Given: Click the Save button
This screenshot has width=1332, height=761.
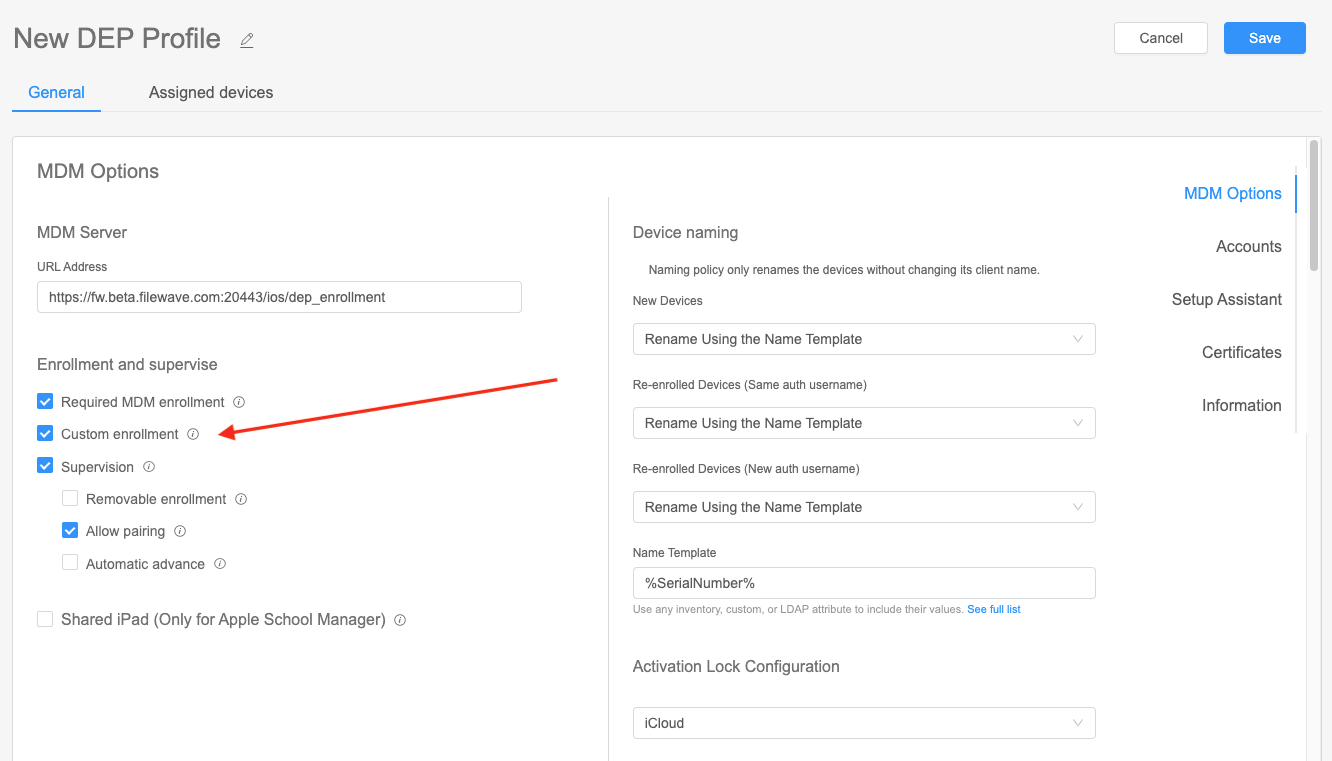Looking at the screenshot, I should (1265, 38).
